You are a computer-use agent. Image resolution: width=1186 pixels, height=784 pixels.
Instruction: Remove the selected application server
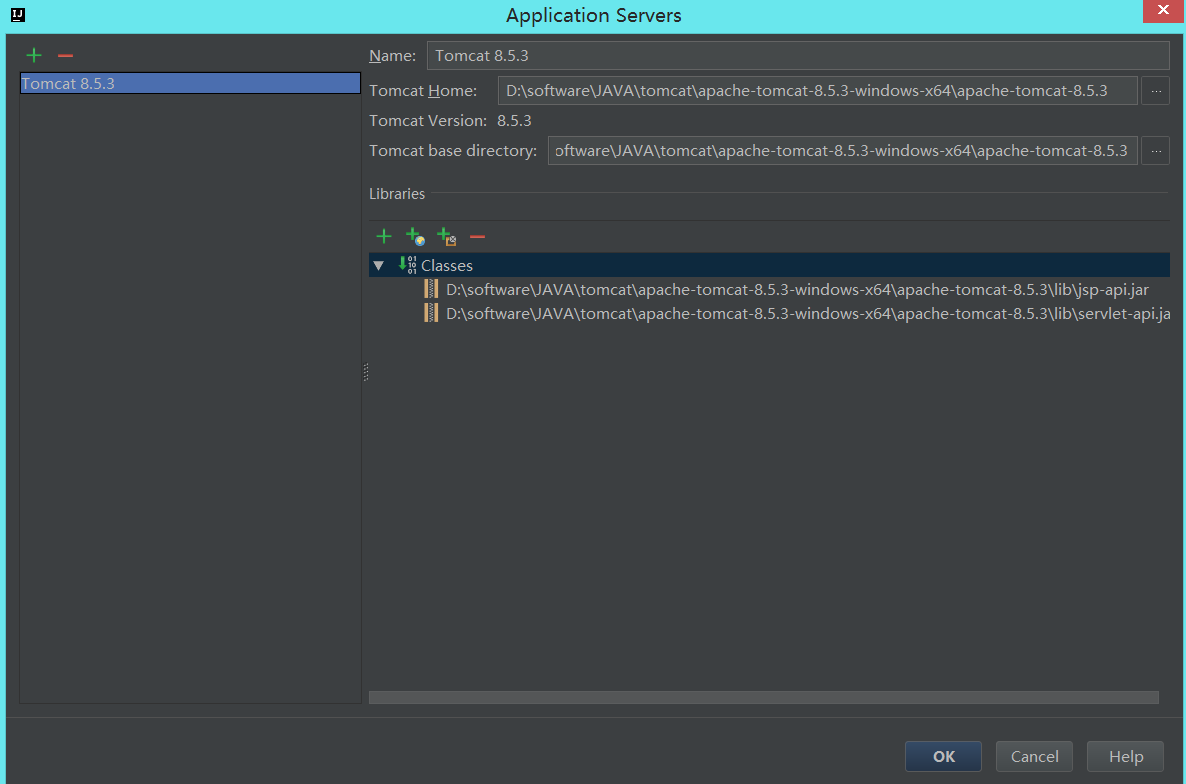coord(65,55)
